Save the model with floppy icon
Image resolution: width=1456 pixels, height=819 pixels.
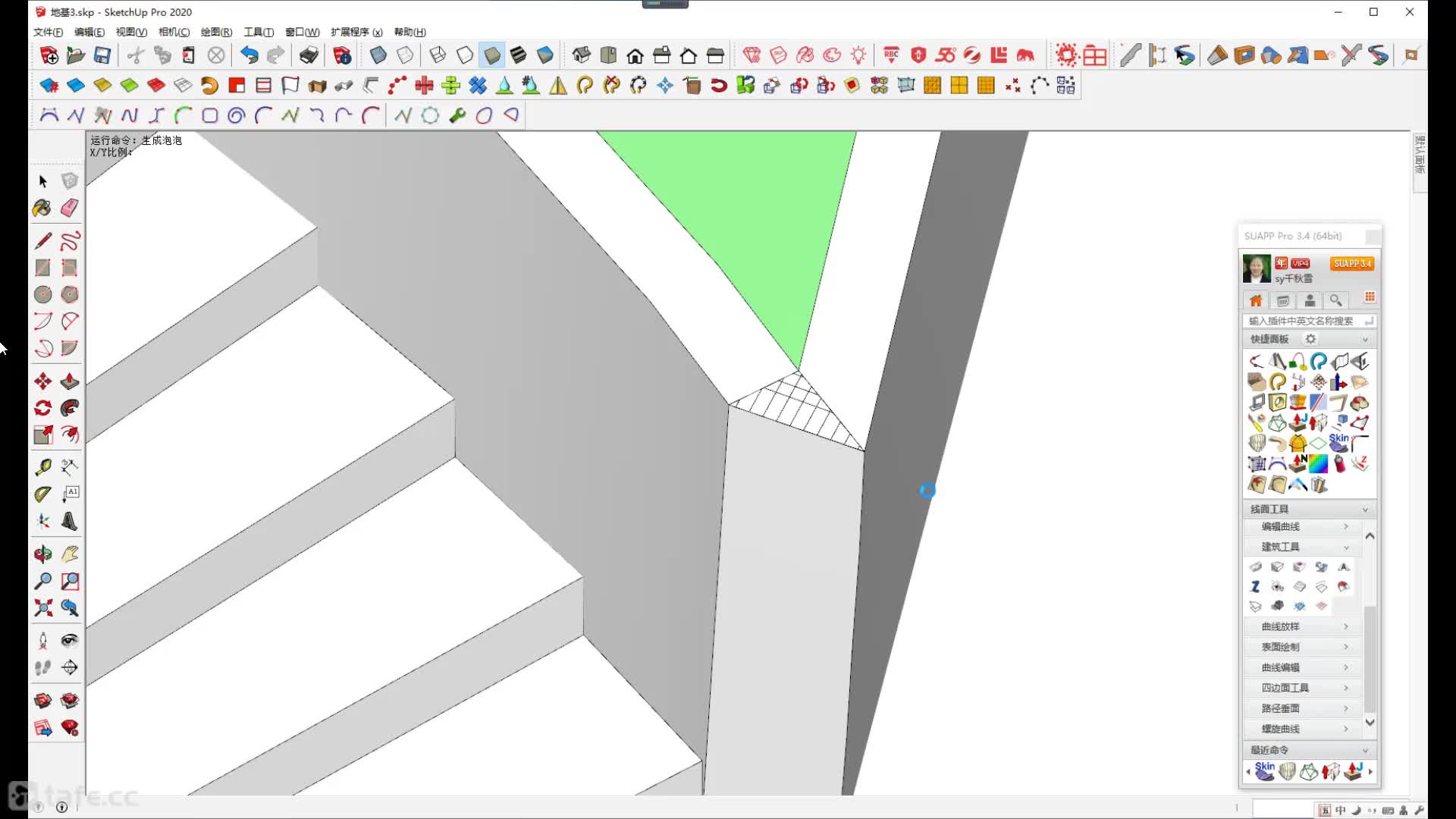point(102,55)
